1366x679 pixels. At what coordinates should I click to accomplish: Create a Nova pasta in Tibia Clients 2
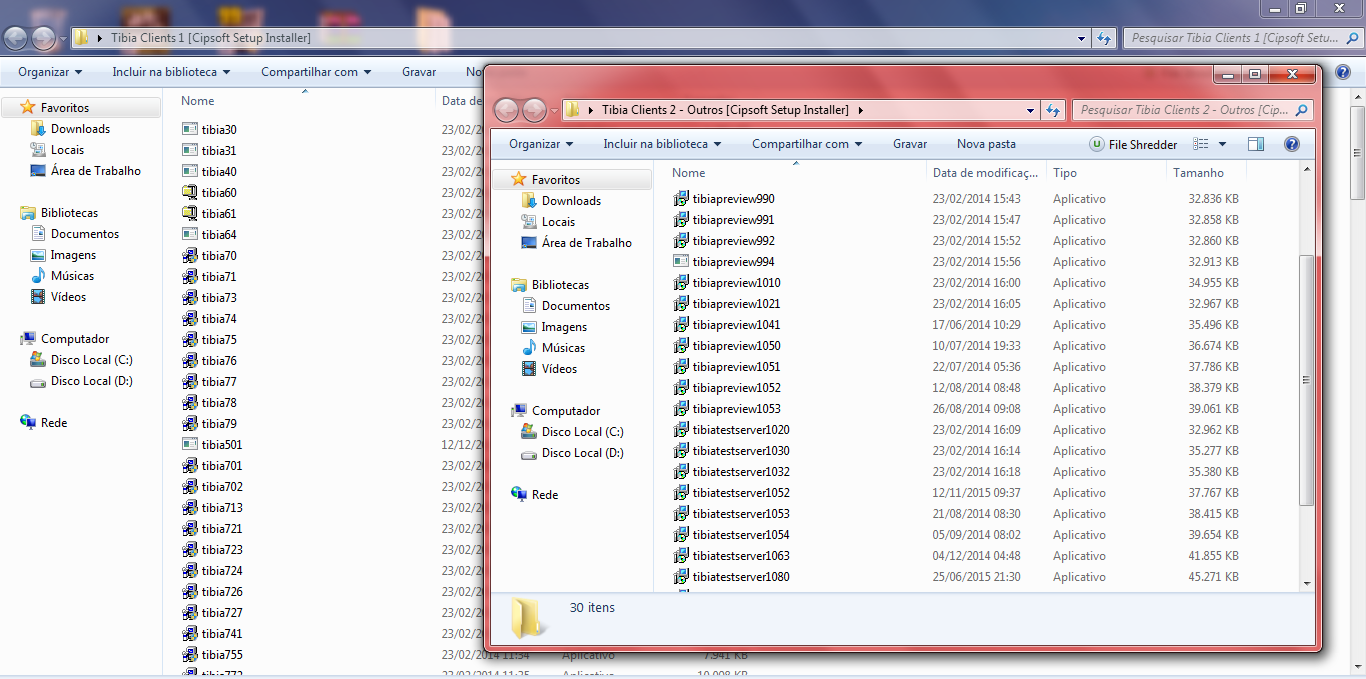pyautogui.click(x=986, y=144)
